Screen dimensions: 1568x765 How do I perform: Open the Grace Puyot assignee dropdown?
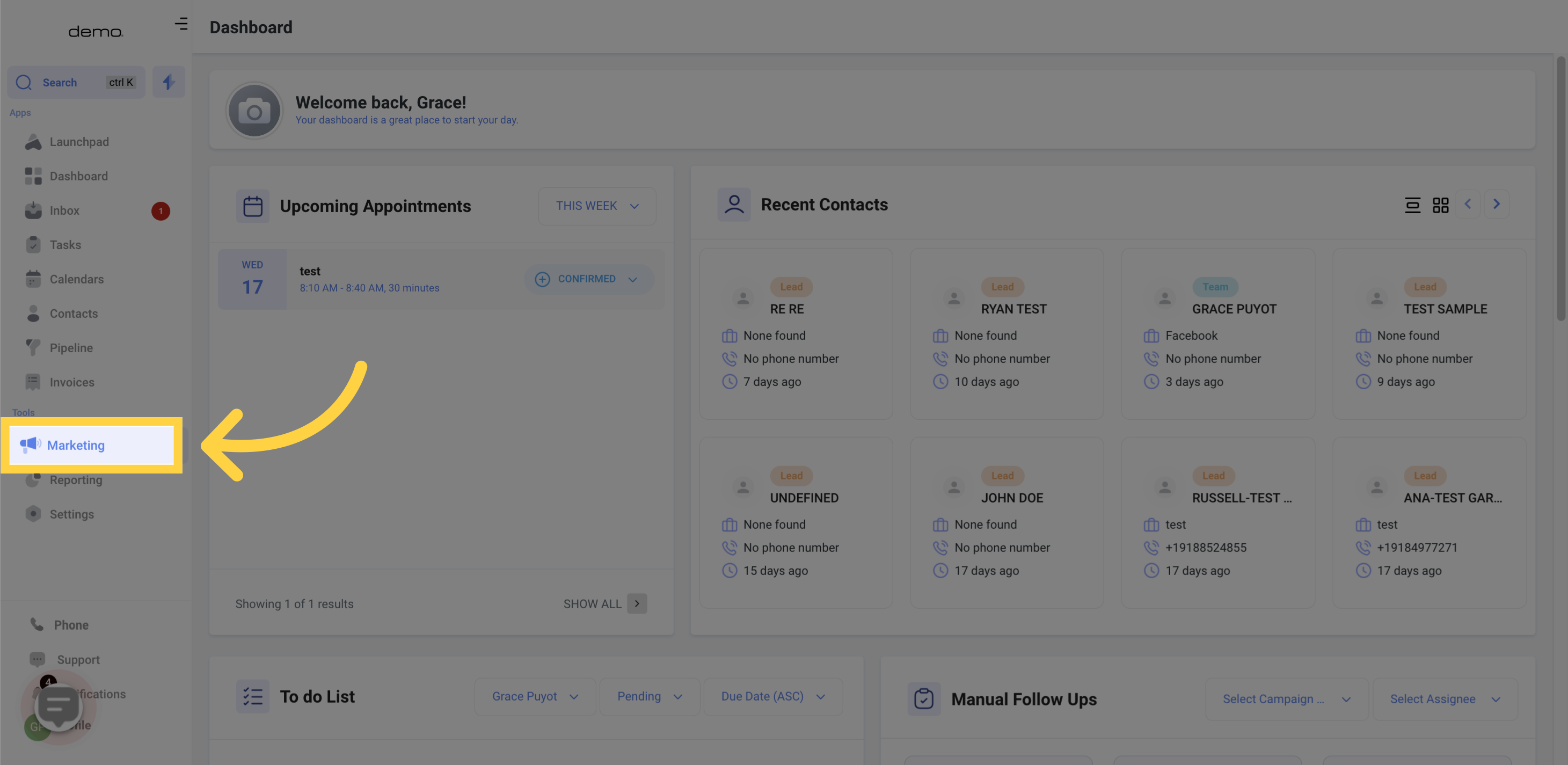click(535, 697)
